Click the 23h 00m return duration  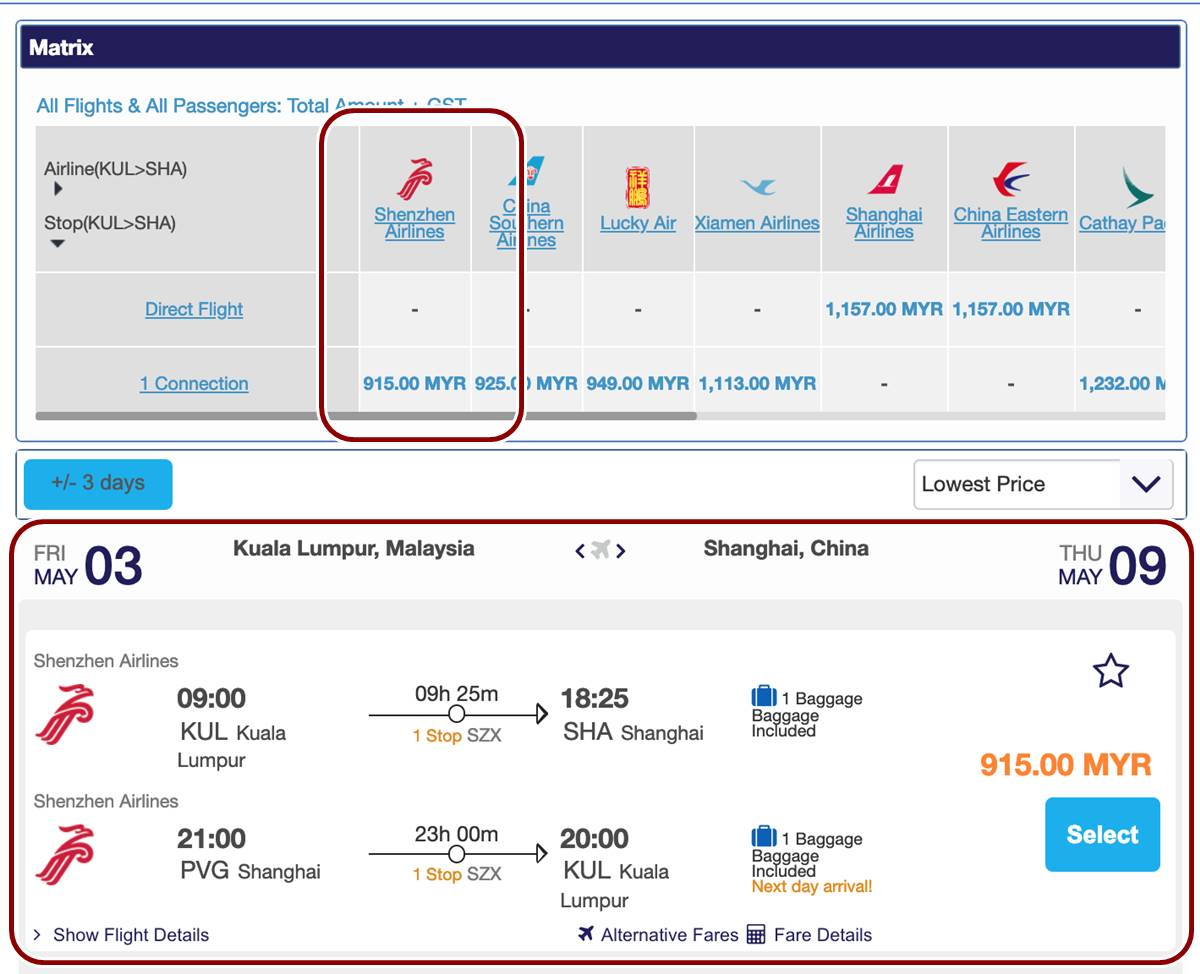(x=457, y=834)
